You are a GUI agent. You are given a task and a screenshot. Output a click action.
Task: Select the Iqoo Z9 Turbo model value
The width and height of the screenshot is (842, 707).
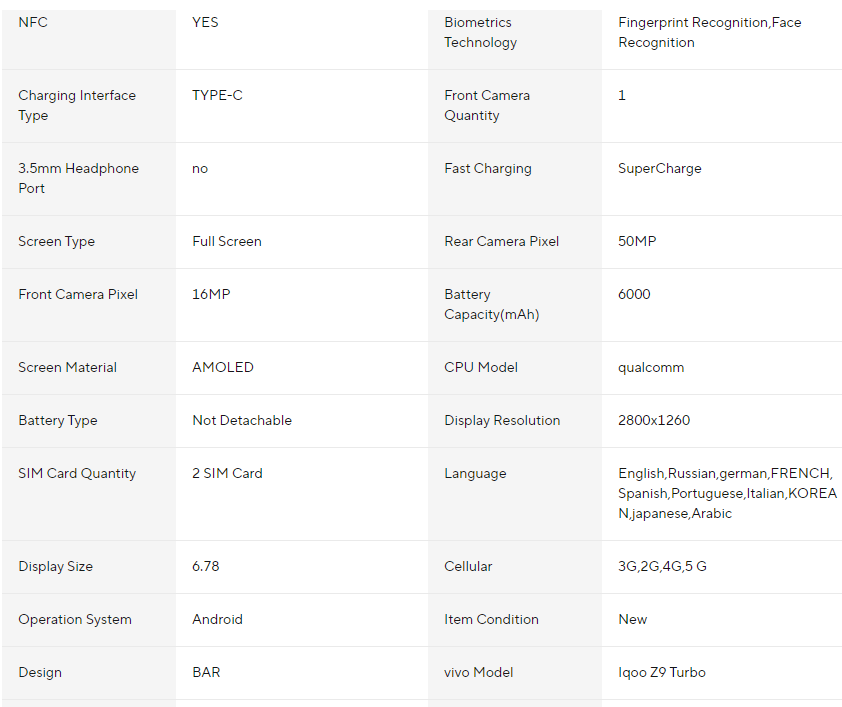point(662,672)
